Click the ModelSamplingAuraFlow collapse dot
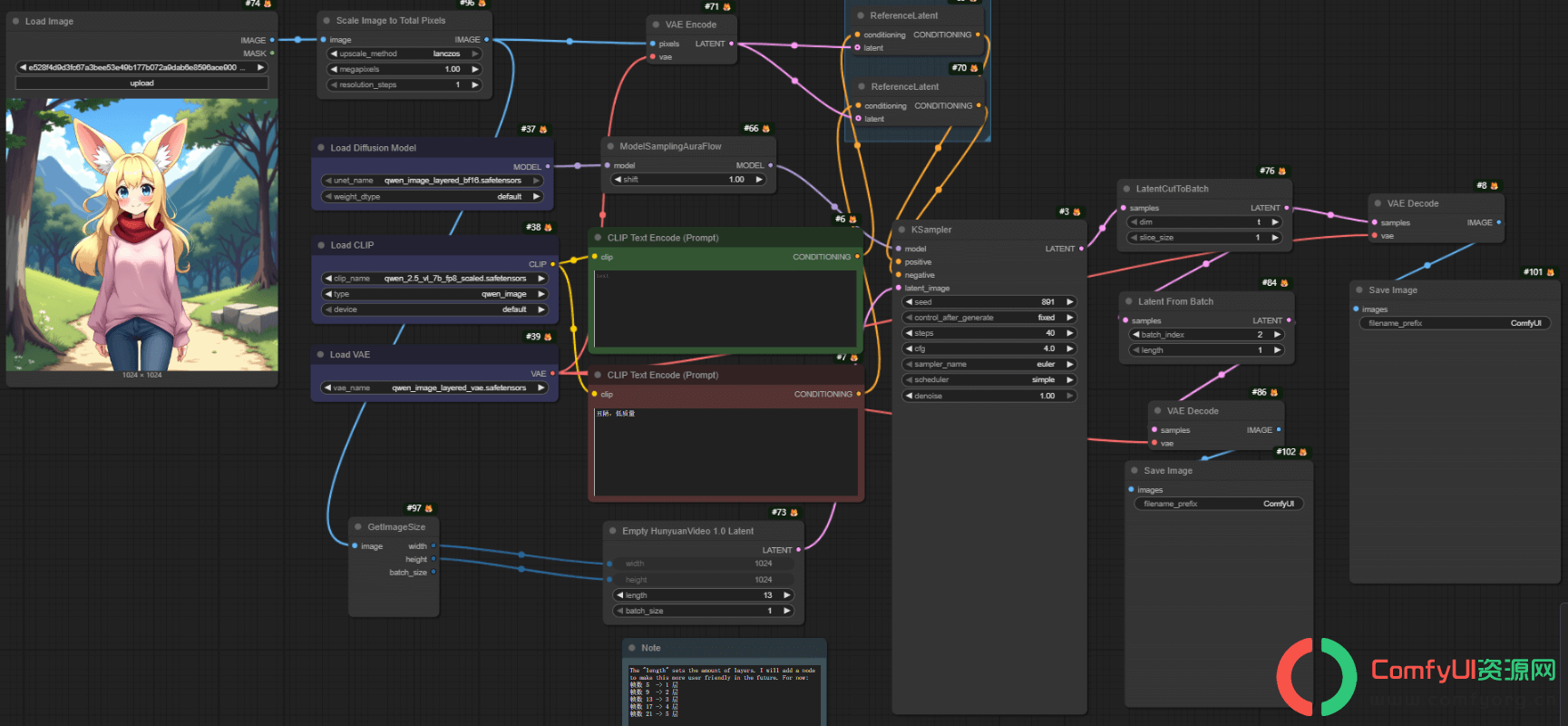This screenshot has height=726, width=1568. 610,146
